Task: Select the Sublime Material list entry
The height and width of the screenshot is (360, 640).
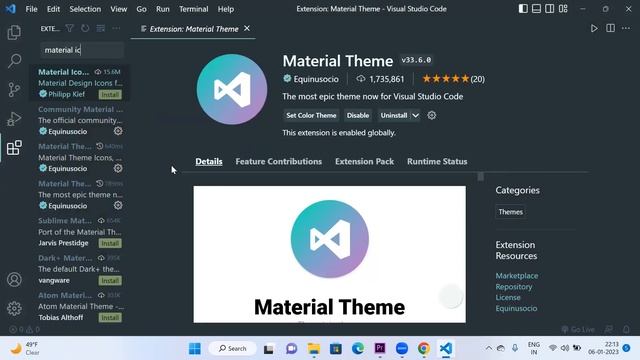Action: pyautogui.click(x=80, y=232)
